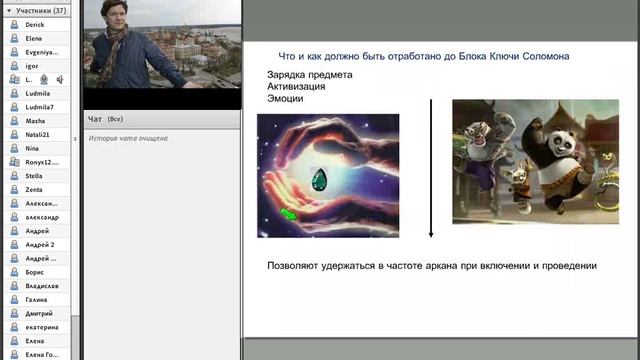The width and height of the screenshot is (640, 360).
Task: Click the user icon next to Stella
Action: click(14, 176)
